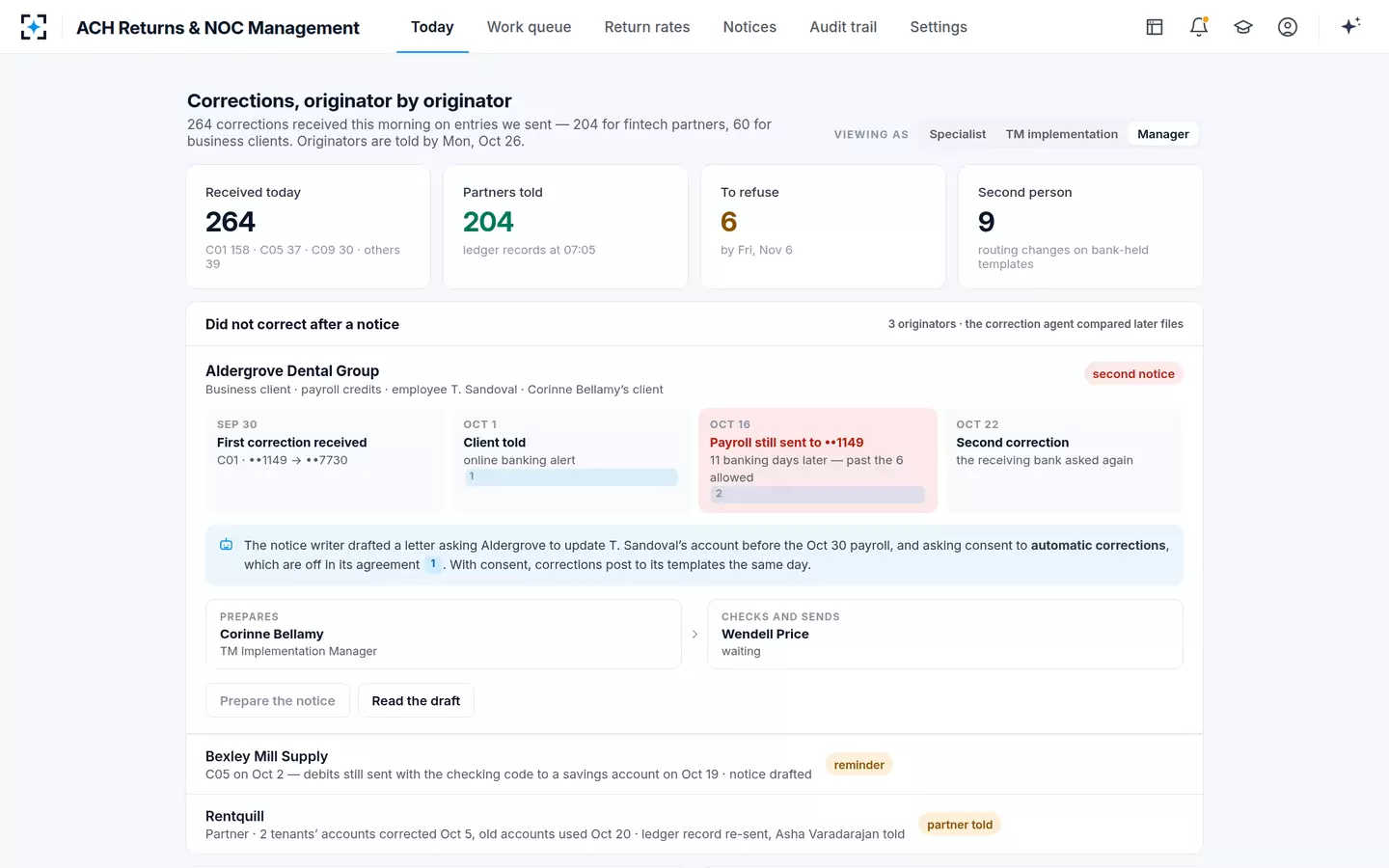Go to the Return rates tab
The image size is (1389, 868).
point(647,27)
